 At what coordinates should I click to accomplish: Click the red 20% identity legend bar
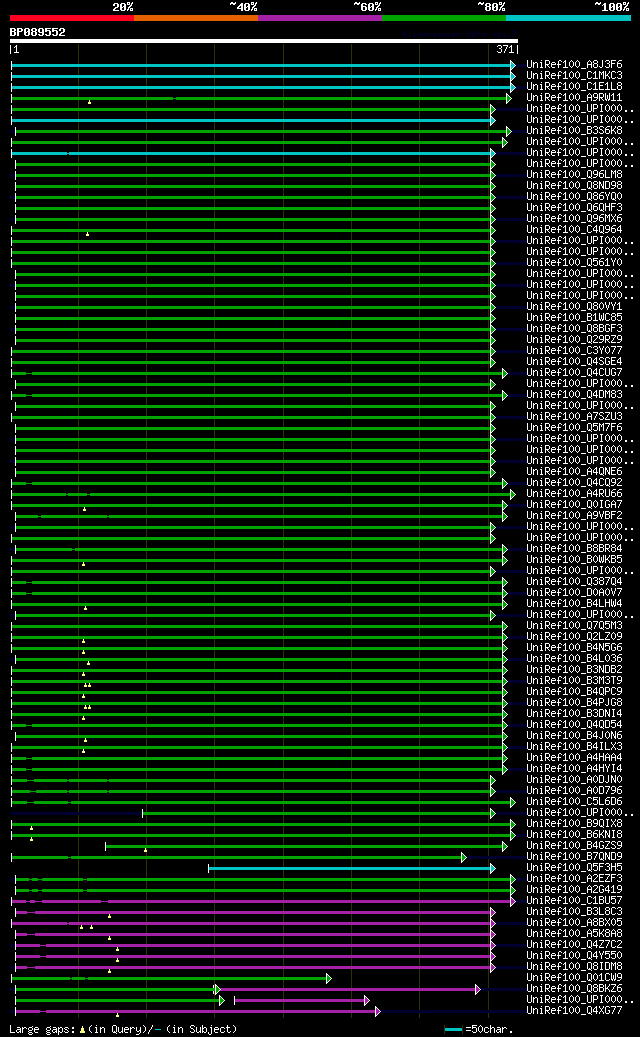tap(71, 18)
